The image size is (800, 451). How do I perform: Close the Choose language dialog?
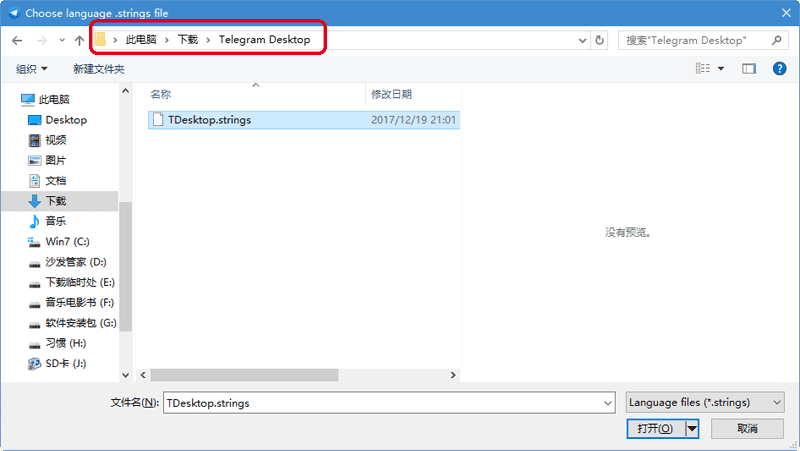pyautogui.click(x=786, y=13)
